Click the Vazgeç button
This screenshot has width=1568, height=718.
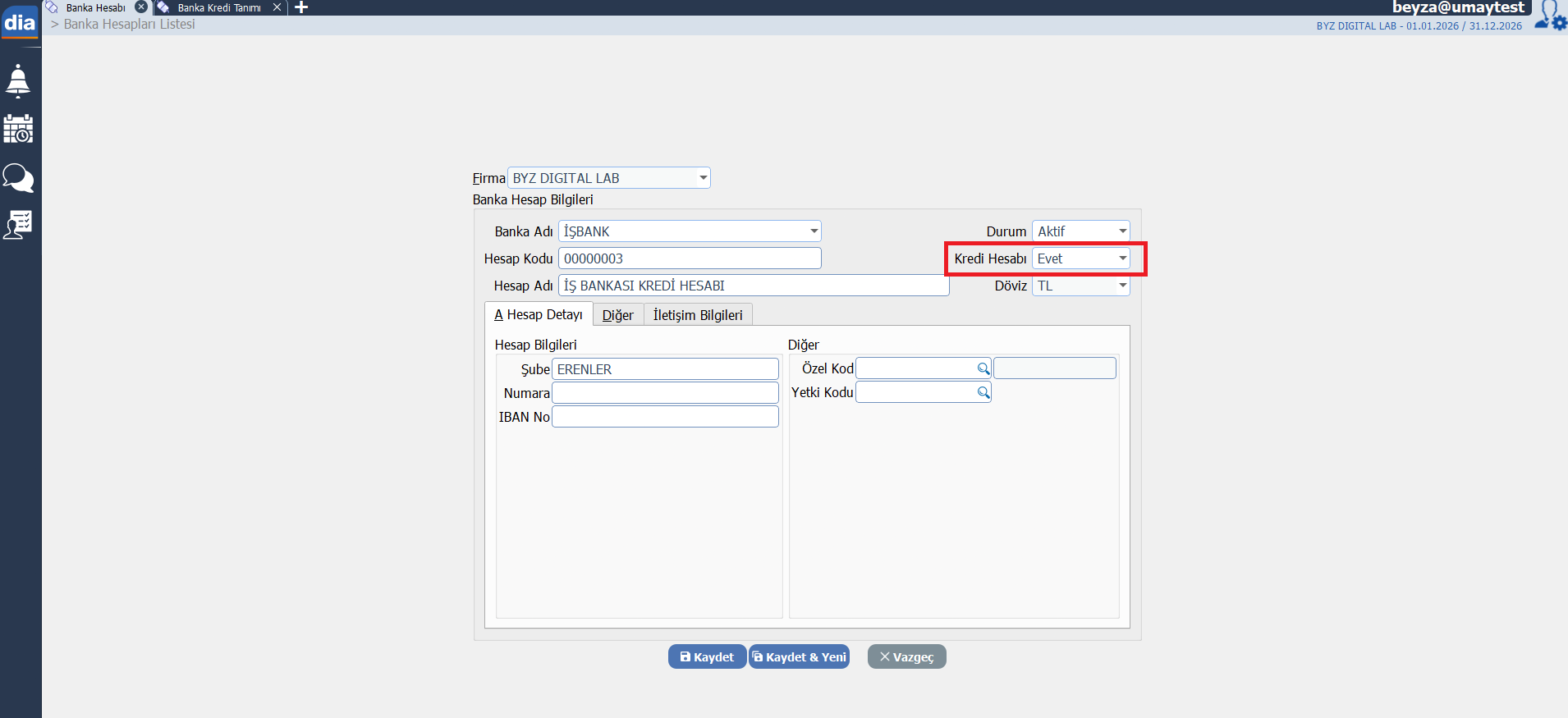tap(906, 656)
